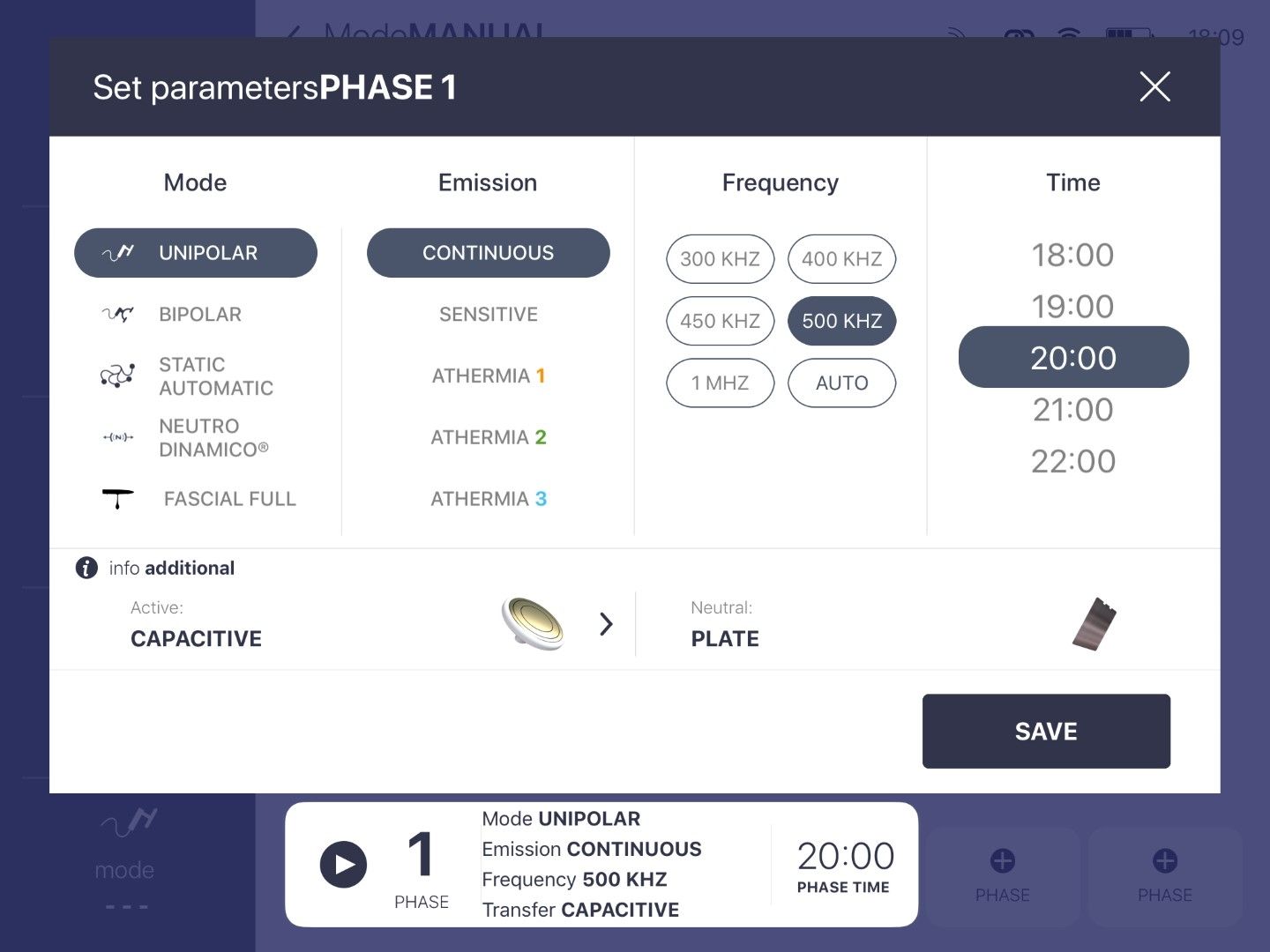This screenshot has width=1270, height=952.
Task: Select the 450 KHZ frequency button
Action: point(720,321)
